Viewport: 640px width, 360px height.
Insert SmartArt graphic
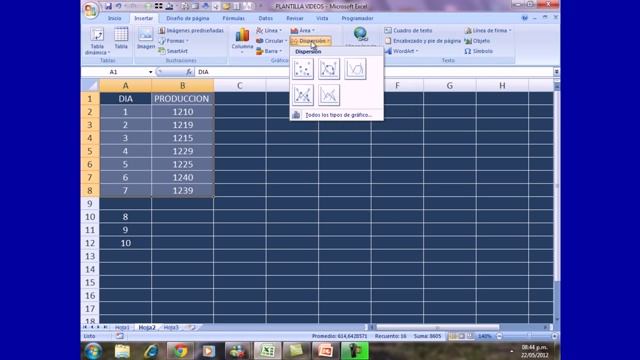tap(173, 51)
